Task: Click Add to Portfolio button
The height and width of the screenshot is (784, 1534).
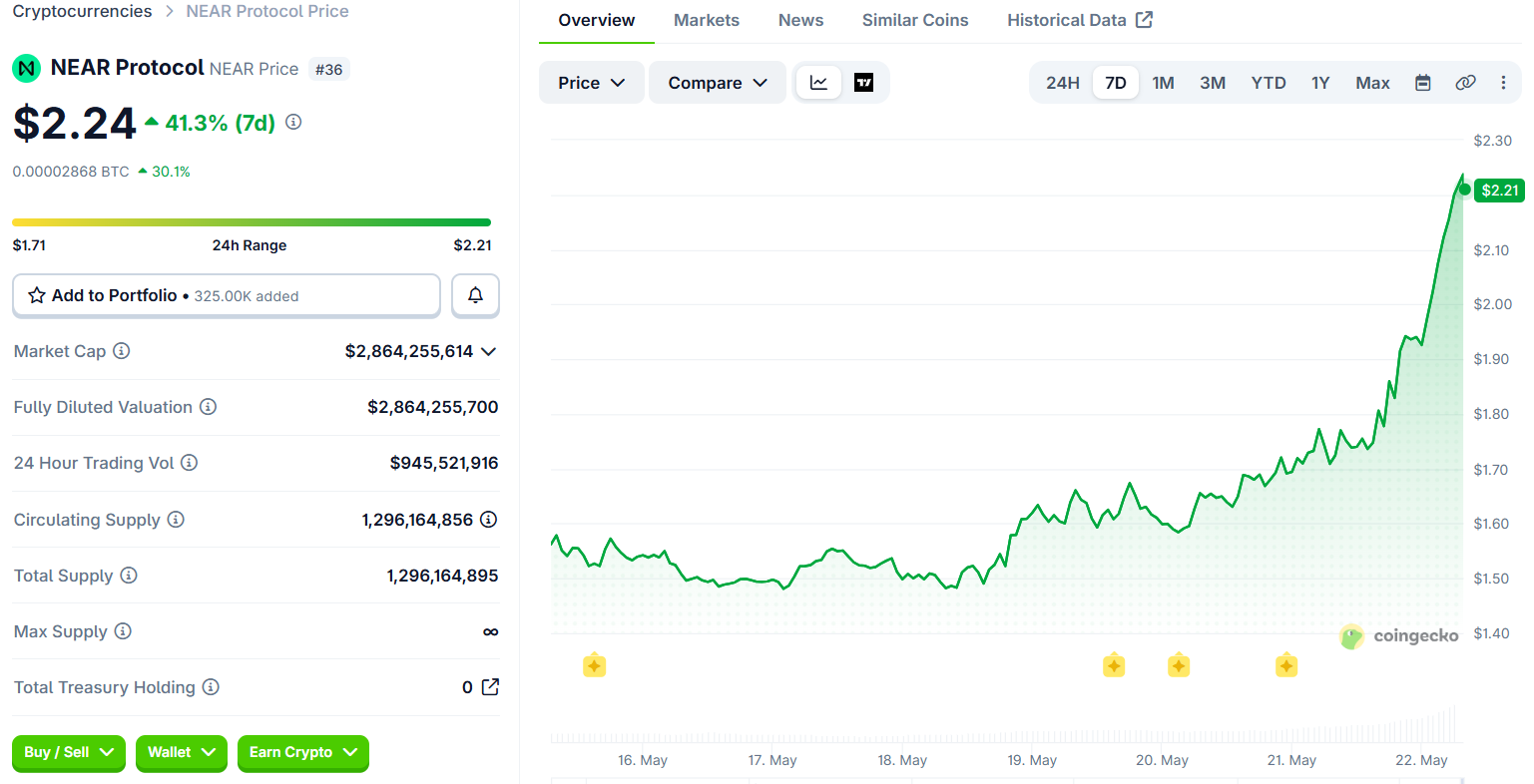Action: (227, 295)
